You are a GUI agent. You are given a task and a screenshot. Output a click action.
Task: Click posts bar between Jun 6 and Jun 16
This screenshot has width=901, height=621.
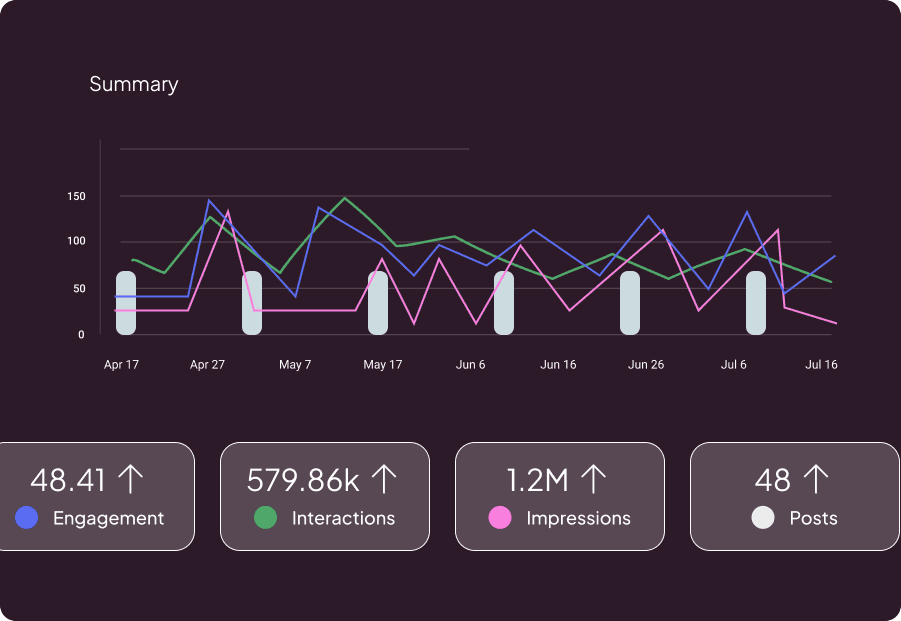tap(504, 302)
